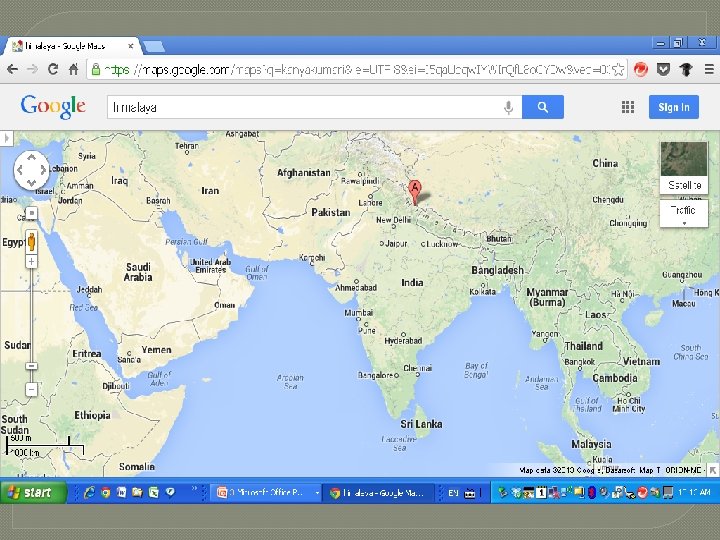Close the Himalaya Google Maps tab
720x540 pixels.
pos(131,46)
